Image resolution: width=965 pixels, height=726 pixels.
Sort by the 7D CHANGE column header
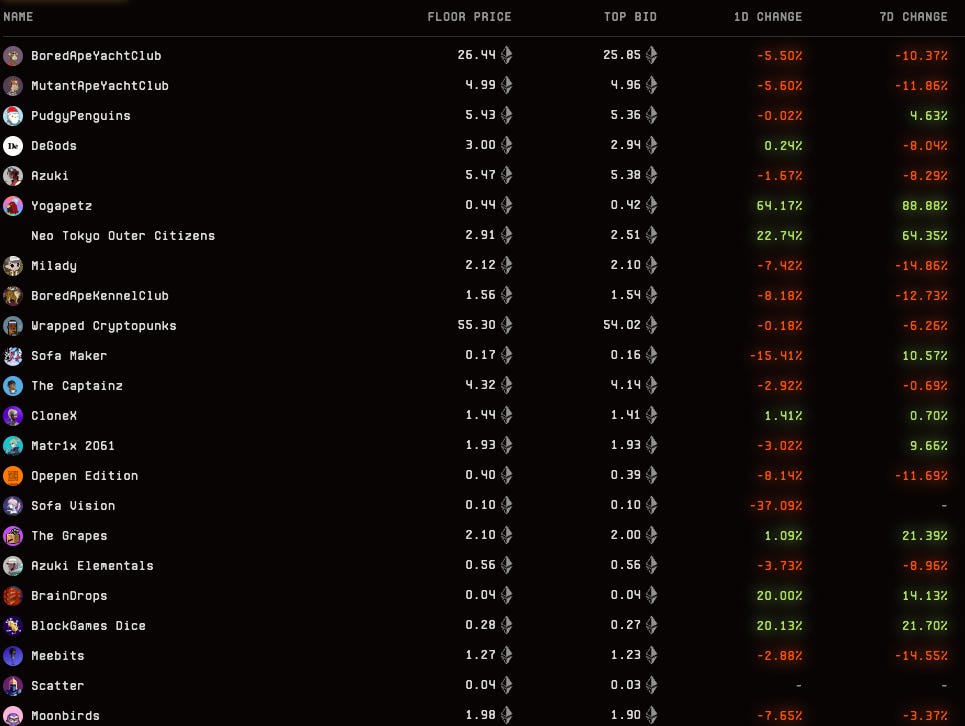pos(913,17)
